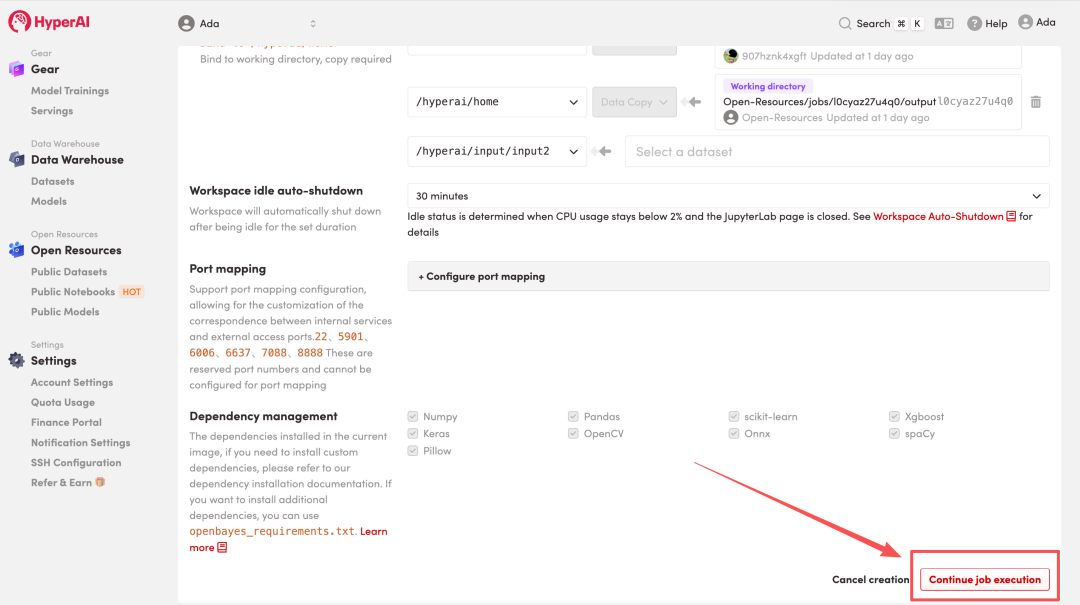Click the gift icon next to Refer & Earn
Screen dimensions: 1080x605
tap(101, 482)
